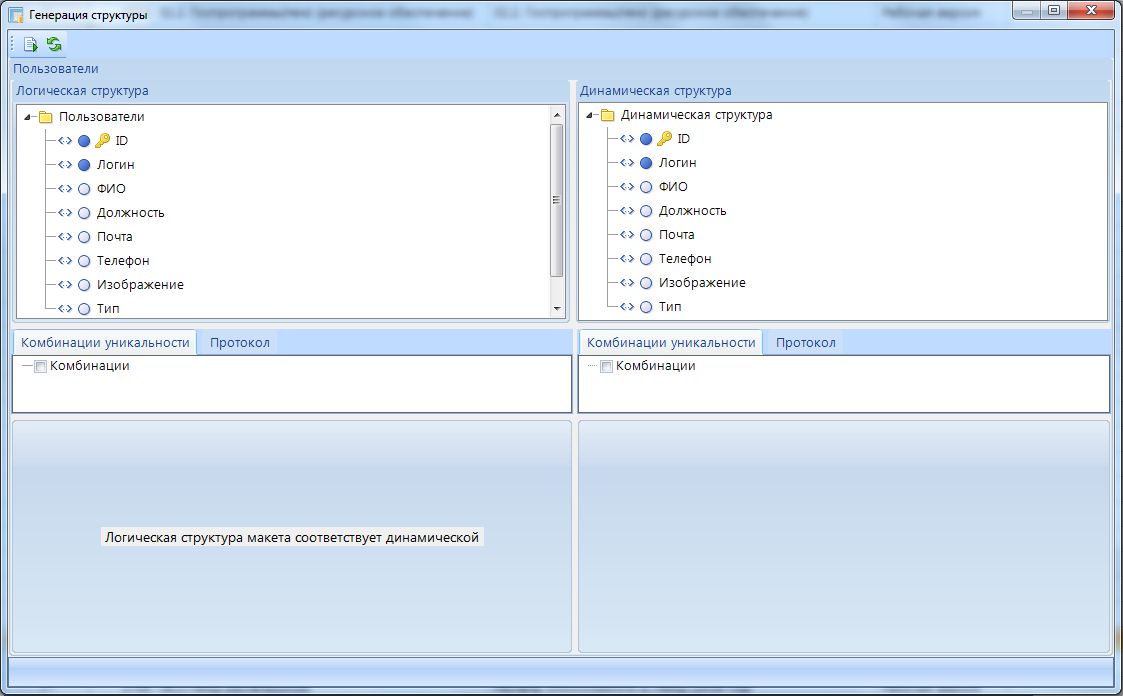Click the generate structure document toolbar icon
1123x696 pixels.
30,44
